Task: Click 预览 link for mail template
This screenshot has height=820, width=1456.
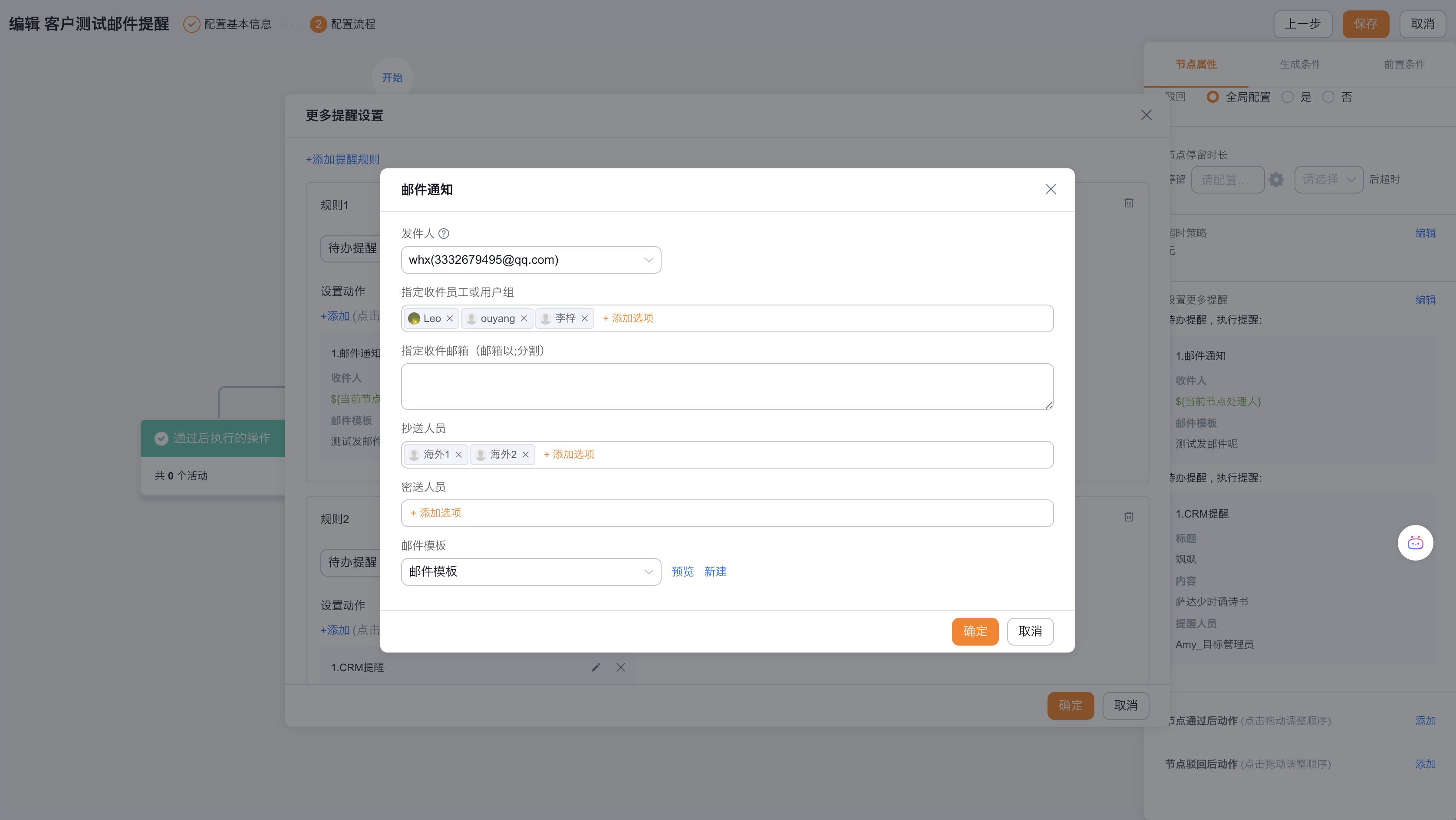Action: [x=682, y=571]
